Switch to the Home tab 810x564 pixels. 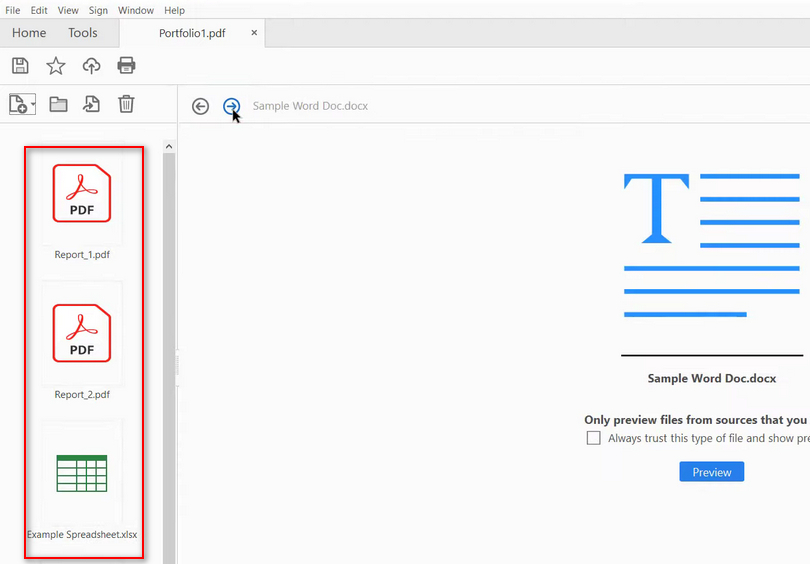coord(29,33)
